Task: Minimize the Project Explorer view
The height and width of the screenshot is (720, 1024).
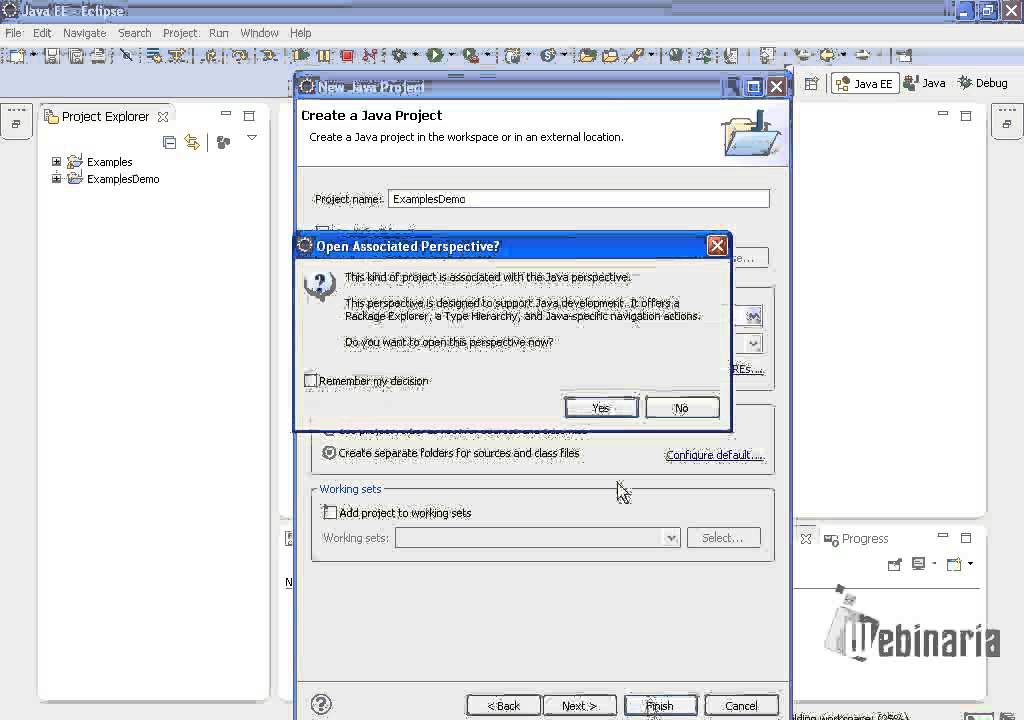Action: (226, 114)
